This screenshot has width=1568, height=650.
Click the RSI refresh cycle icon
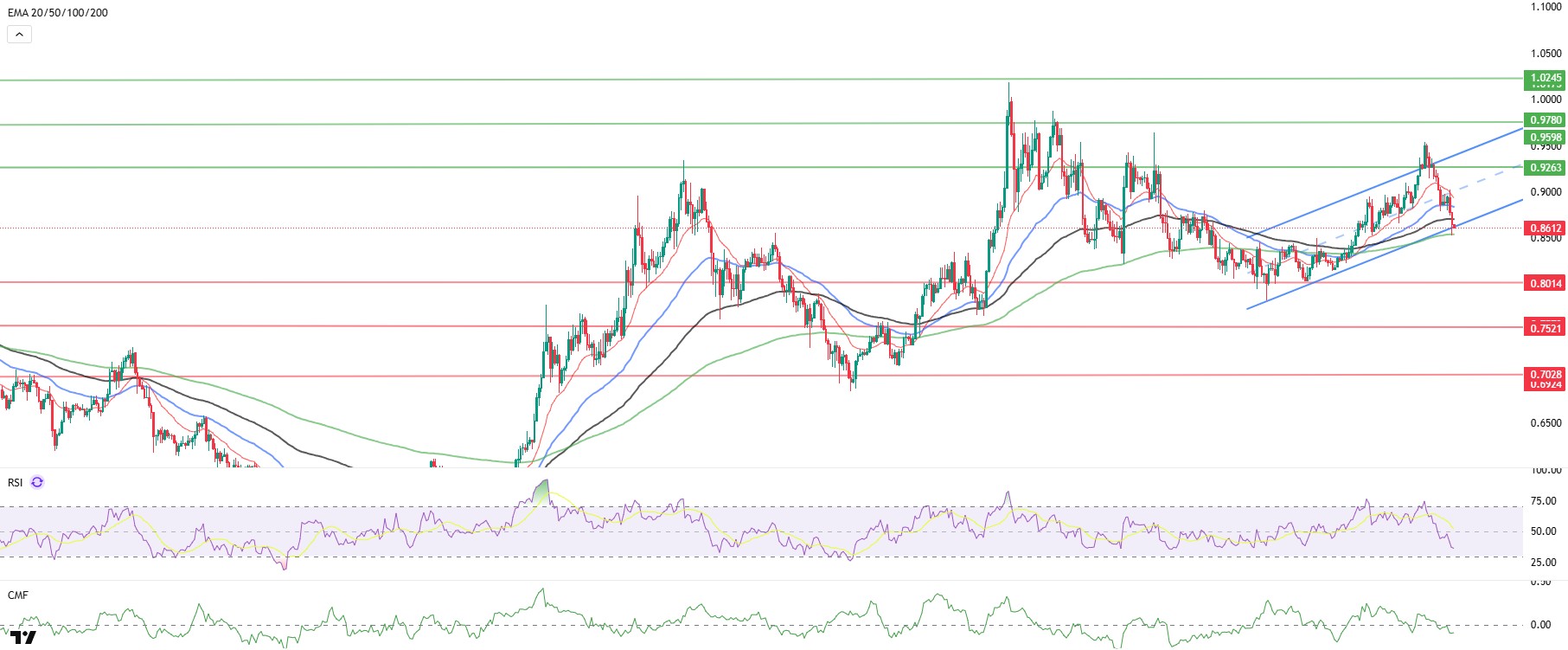[37, 483]
